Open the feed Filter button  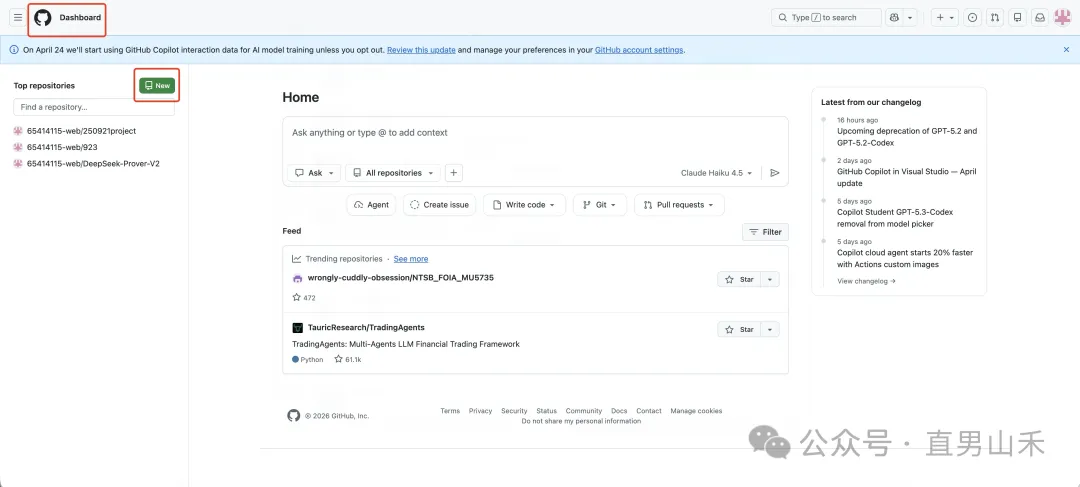tap(765, 232)
